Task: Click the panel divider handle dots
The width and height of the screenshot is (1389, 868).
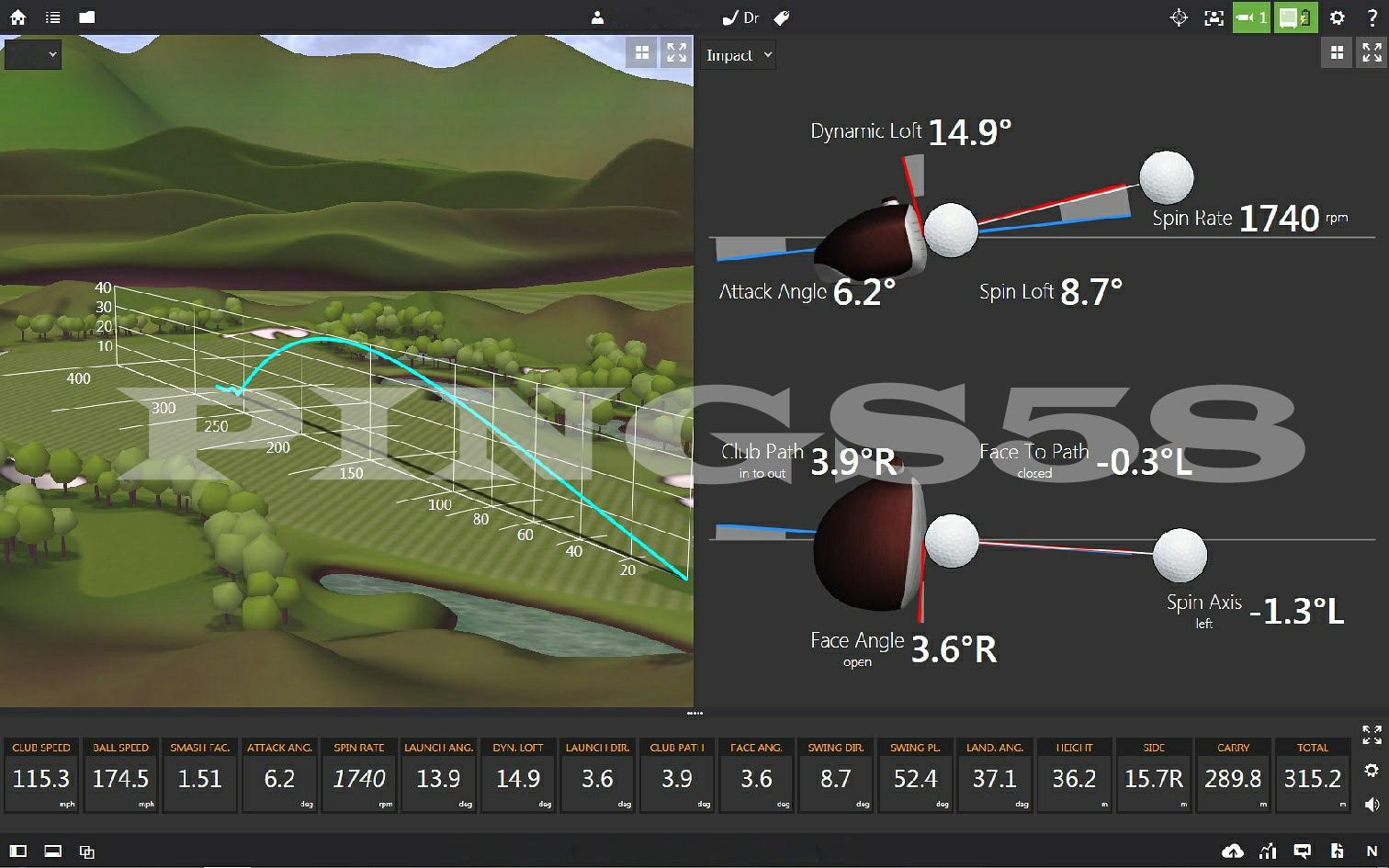Action: pos(694,713)
